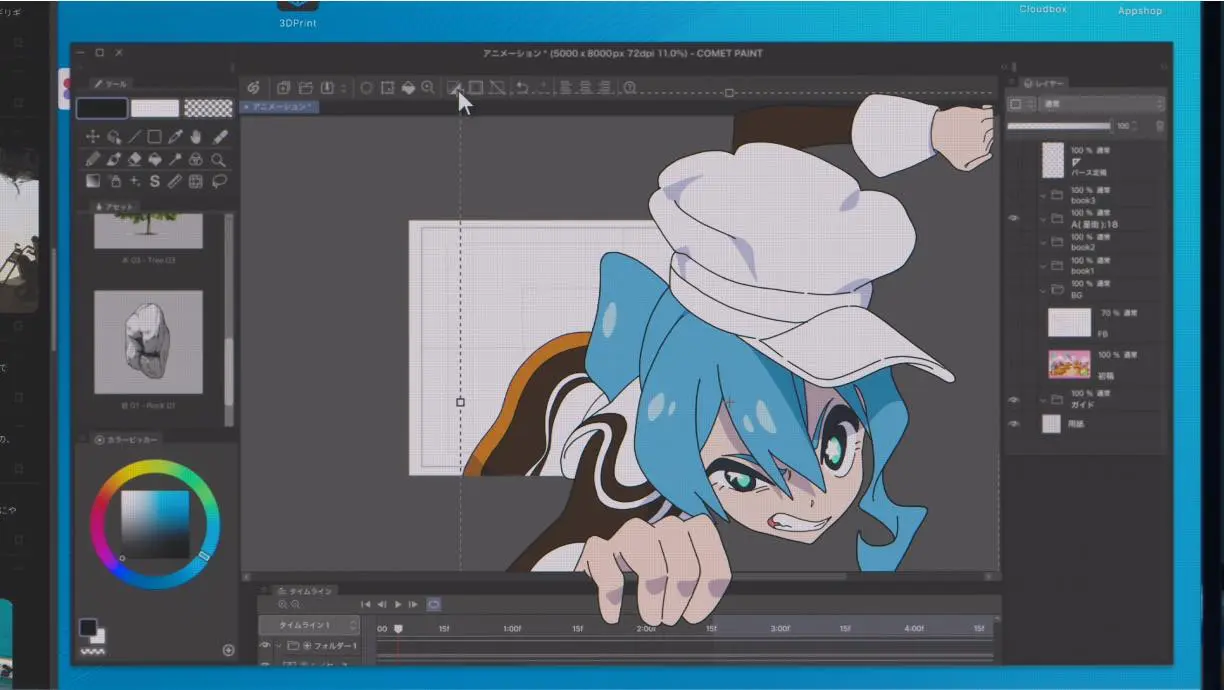Click the タイムライン panel title tab

(305, 591)
